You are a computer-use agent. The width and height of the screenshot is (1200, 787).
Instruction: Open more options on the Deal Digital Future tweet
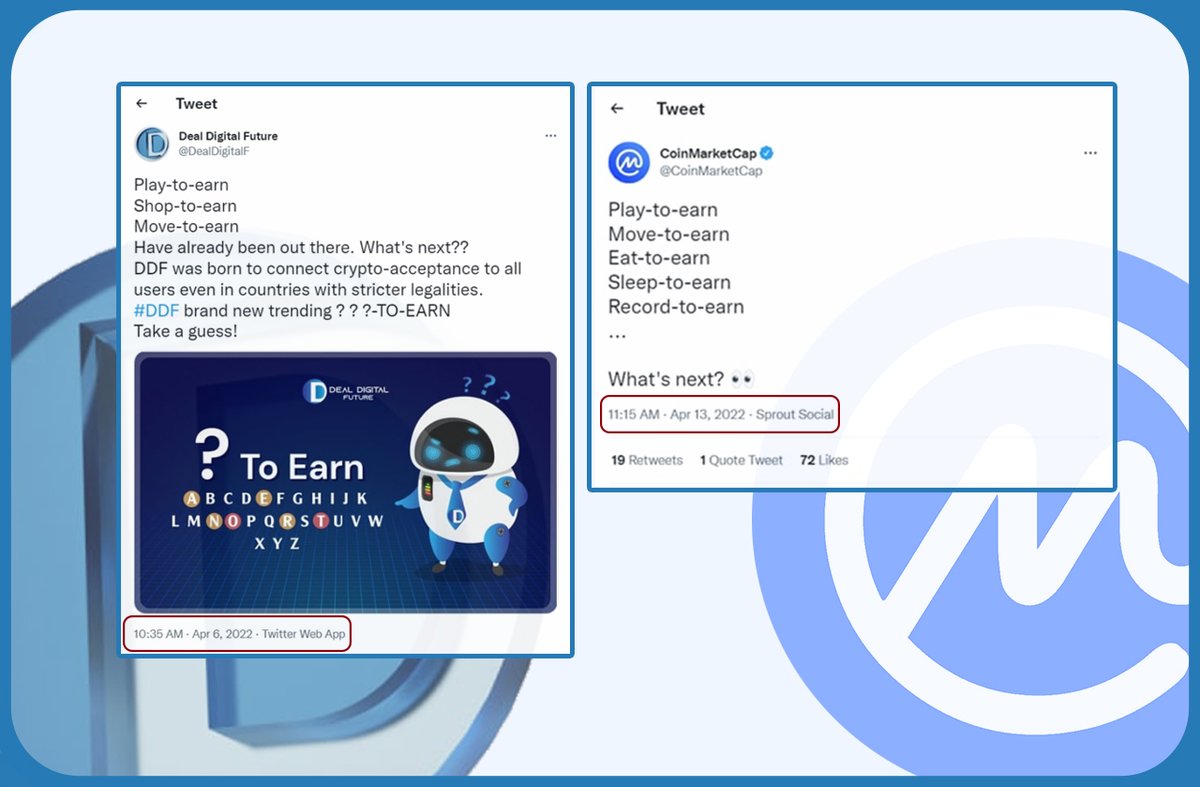click(x=550, y=135)
